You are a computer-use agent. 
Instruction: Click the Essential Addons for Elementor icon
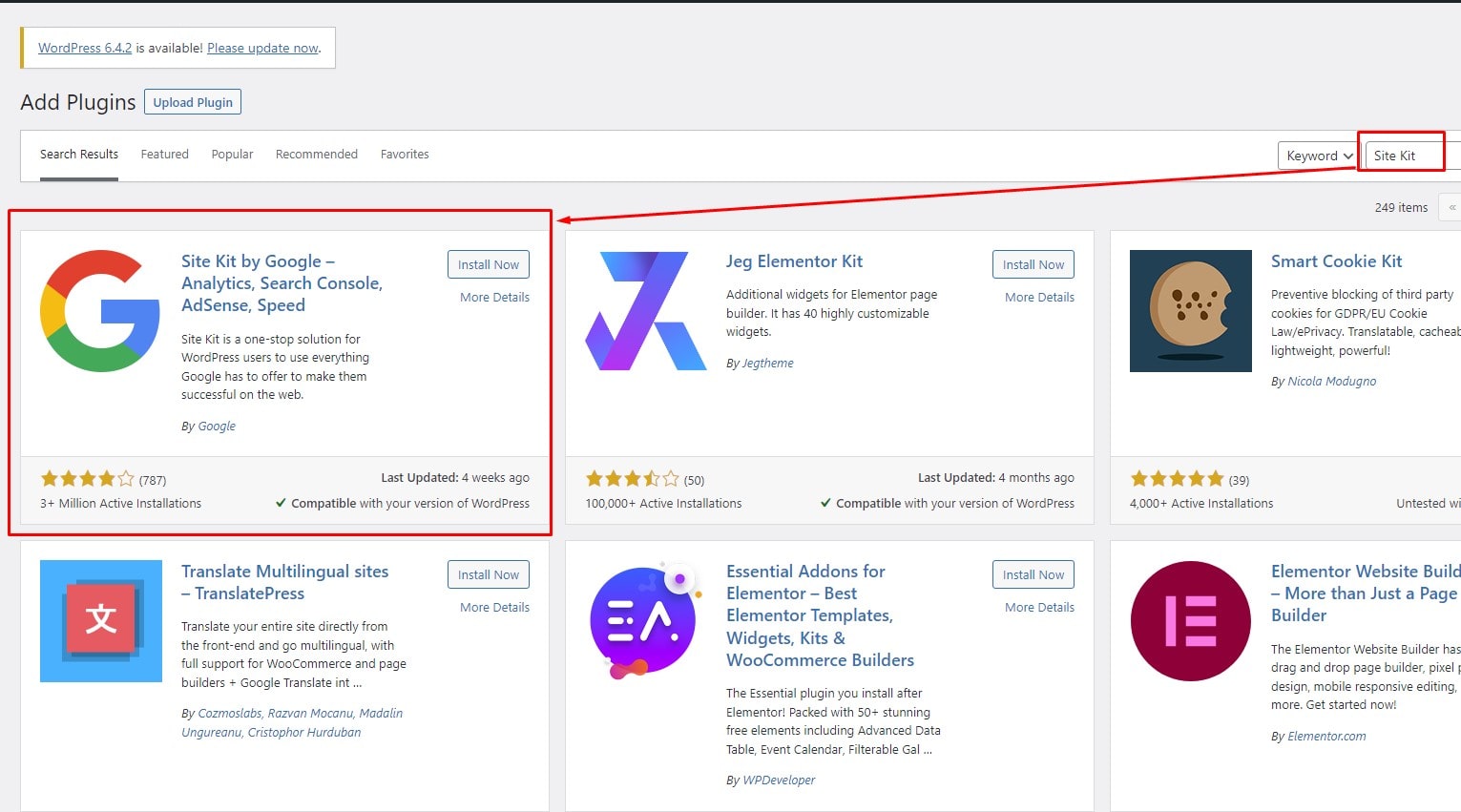click(x=646, y=621)
